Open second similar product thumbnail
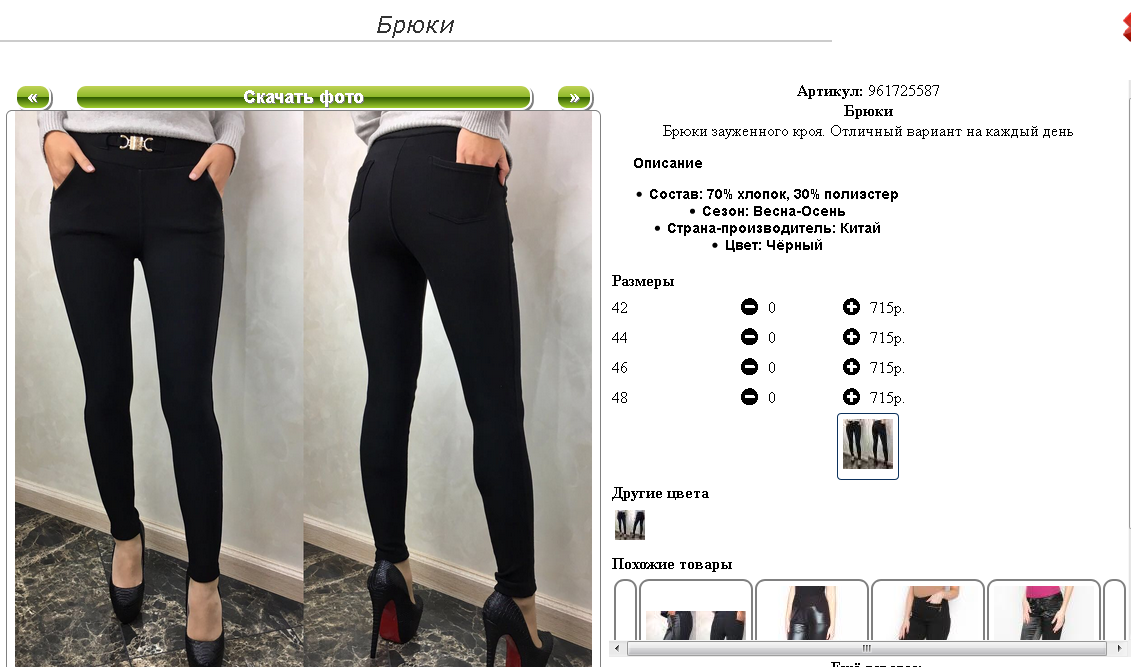 (x=811, y=610)
